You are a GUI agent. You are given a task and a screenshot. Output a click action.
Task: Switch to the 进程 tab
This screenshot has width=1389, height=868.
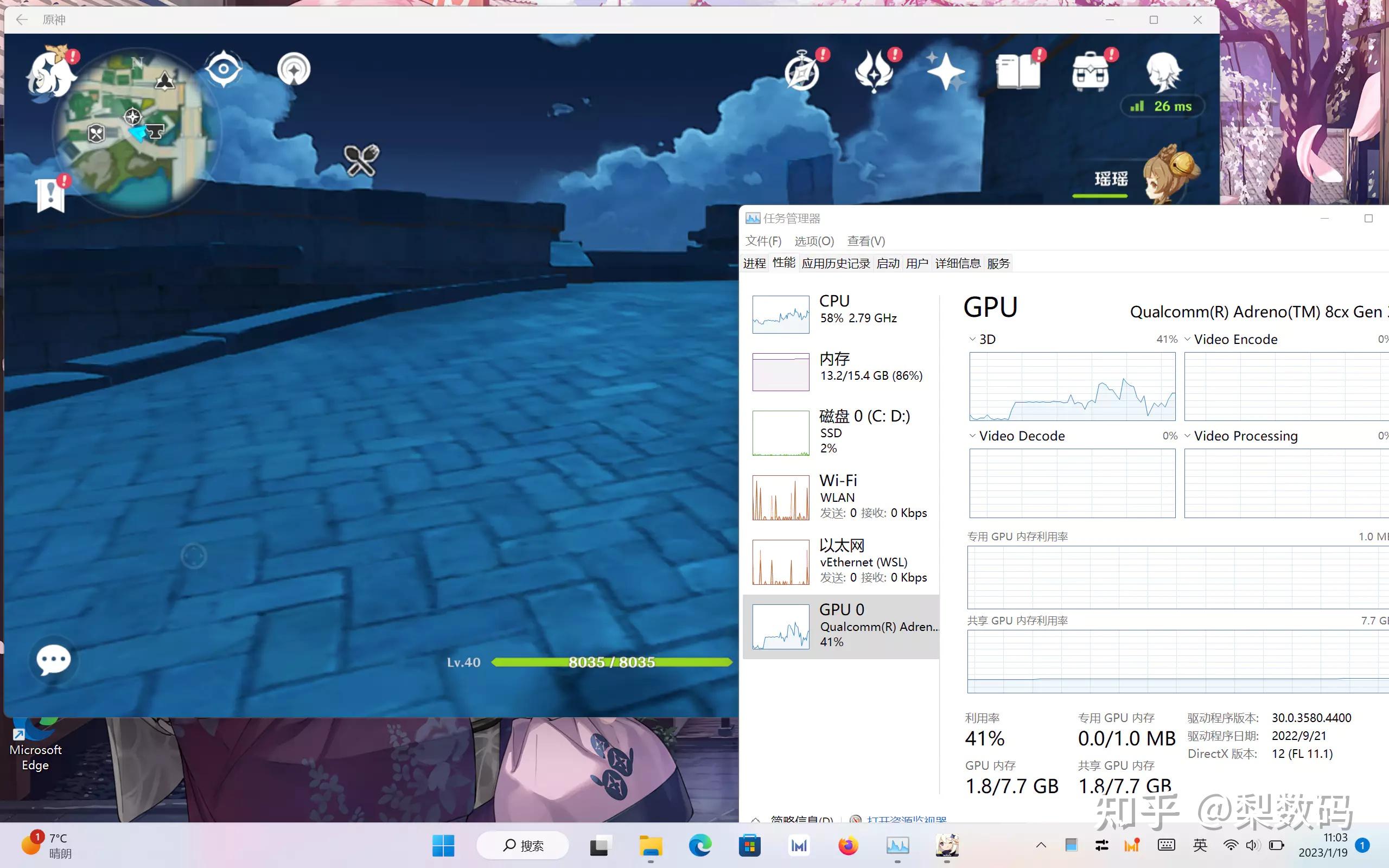click(x=754, y=264)
